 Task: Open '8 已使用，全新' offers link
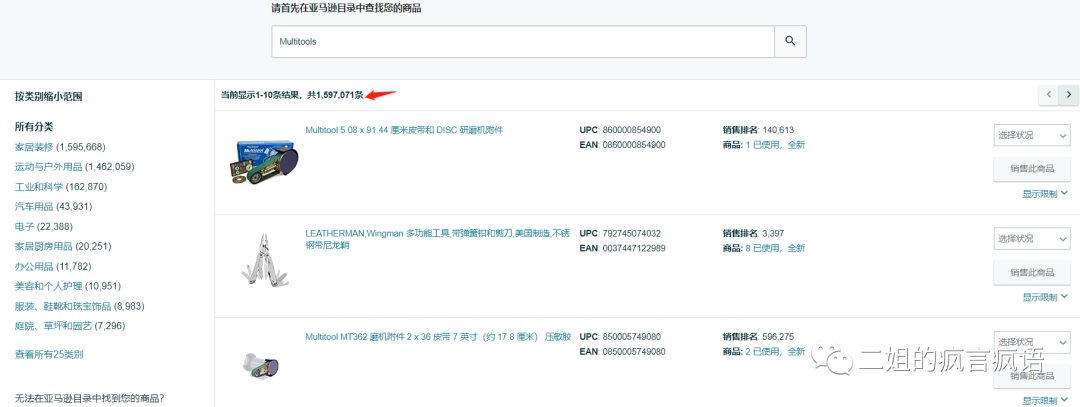[x=775, y=248]
